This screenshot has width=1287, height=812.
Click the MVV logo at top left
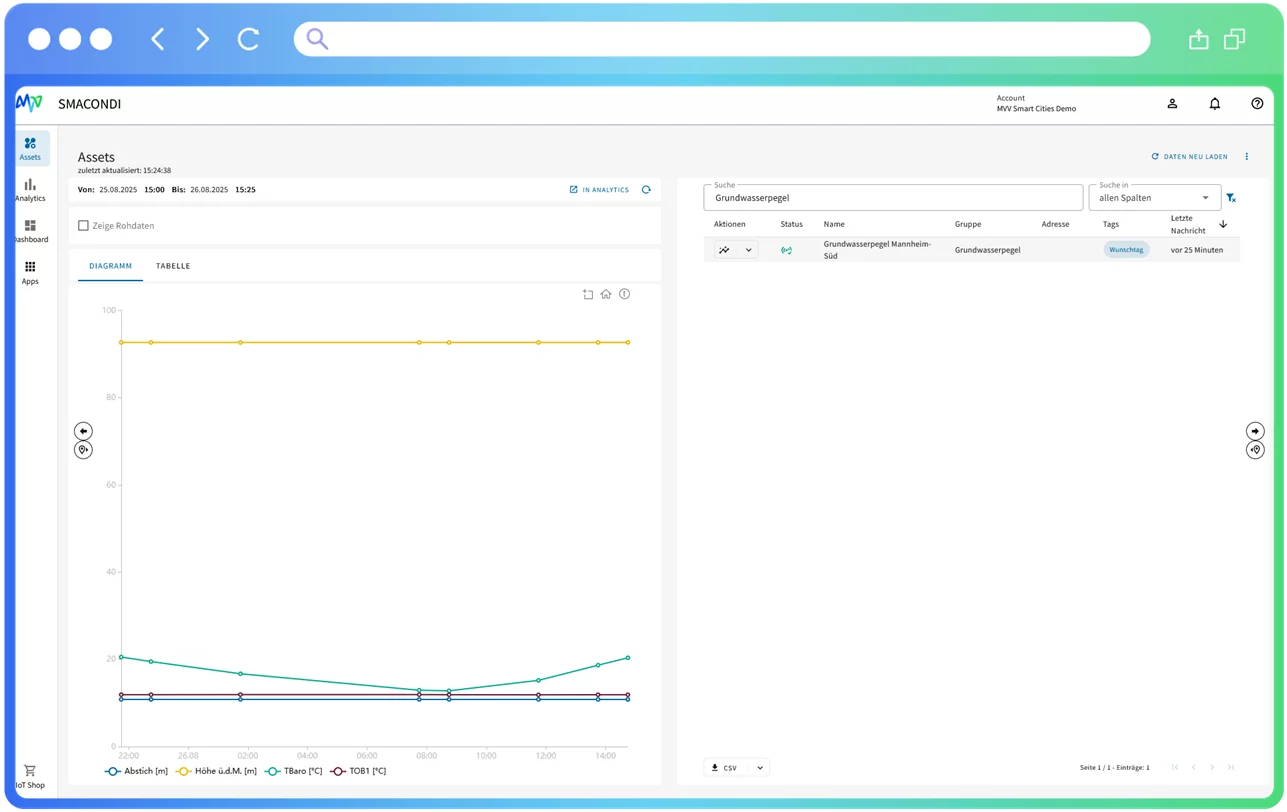(29, 104)
